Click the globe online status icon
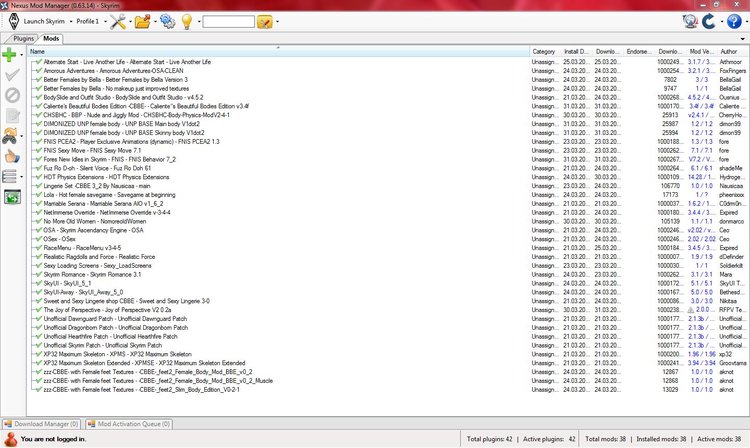The image size is (750, 448). (x=690, y=21)
